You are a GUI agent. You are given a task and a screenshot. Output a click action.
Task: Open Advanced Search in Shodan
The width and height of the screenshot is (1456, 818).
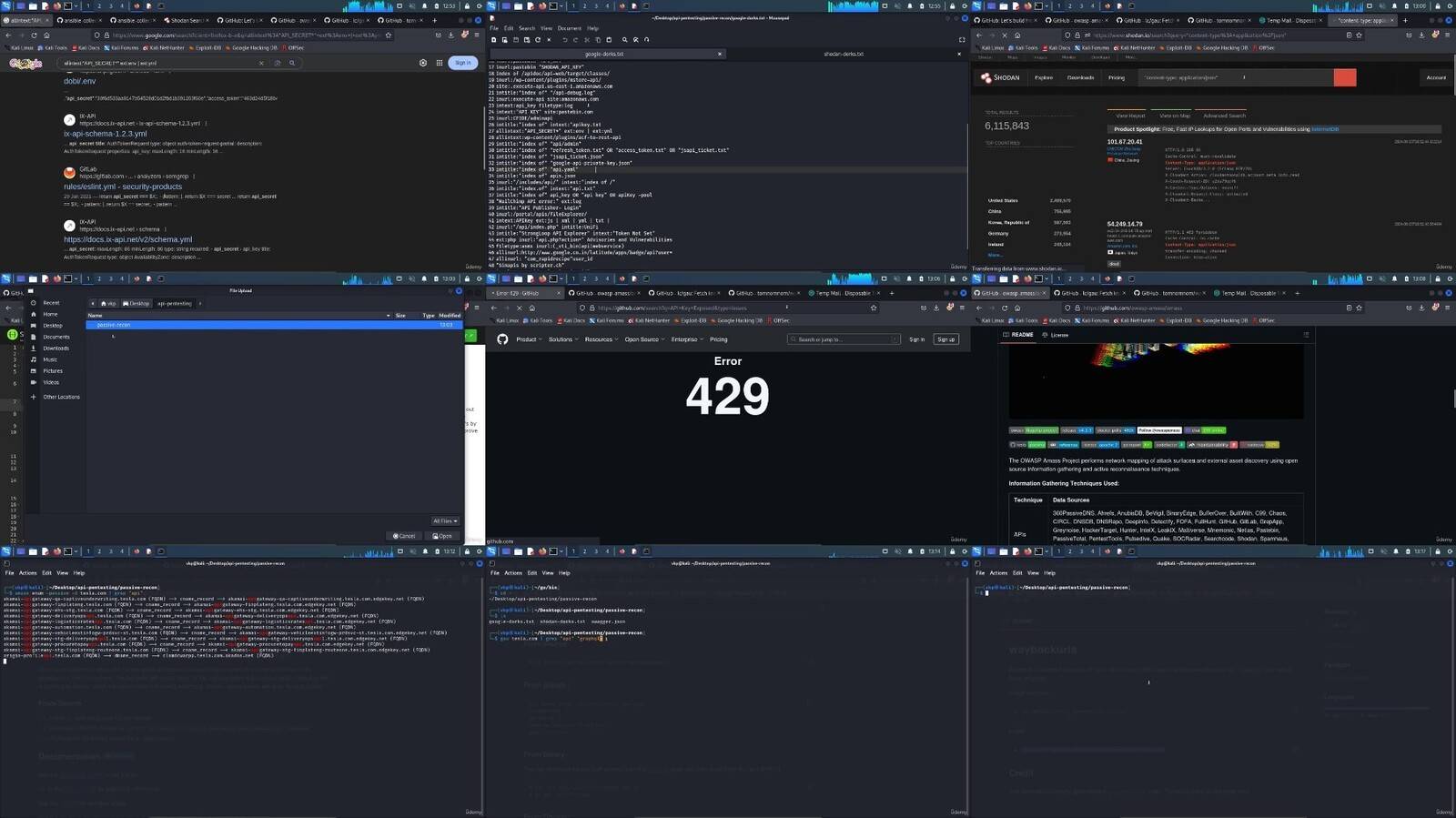[x=1224, y=116]
